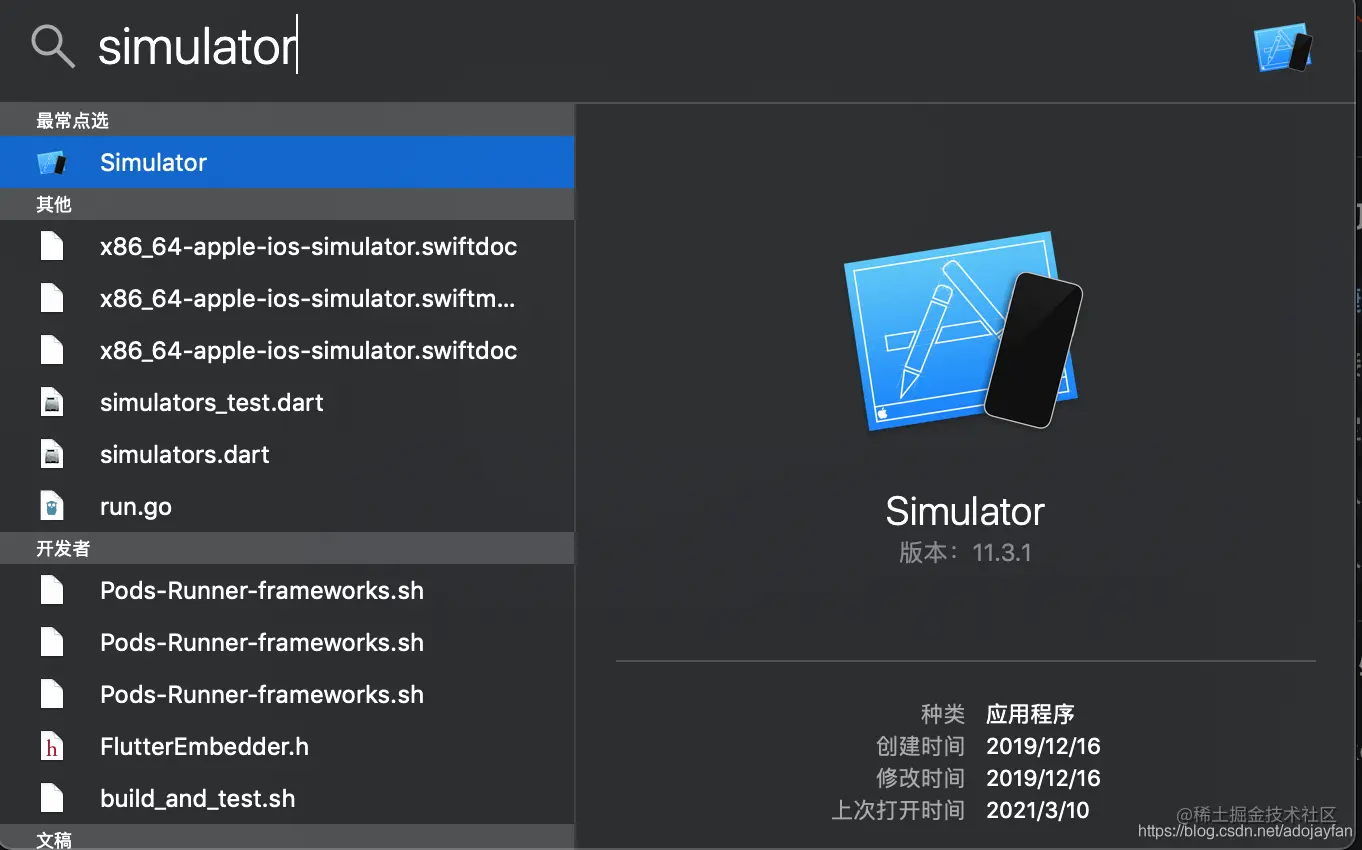This screenshot has height=850, width=1362.
Task: Click the file icon beside simulators_test.dart
Action: (52, 402)
